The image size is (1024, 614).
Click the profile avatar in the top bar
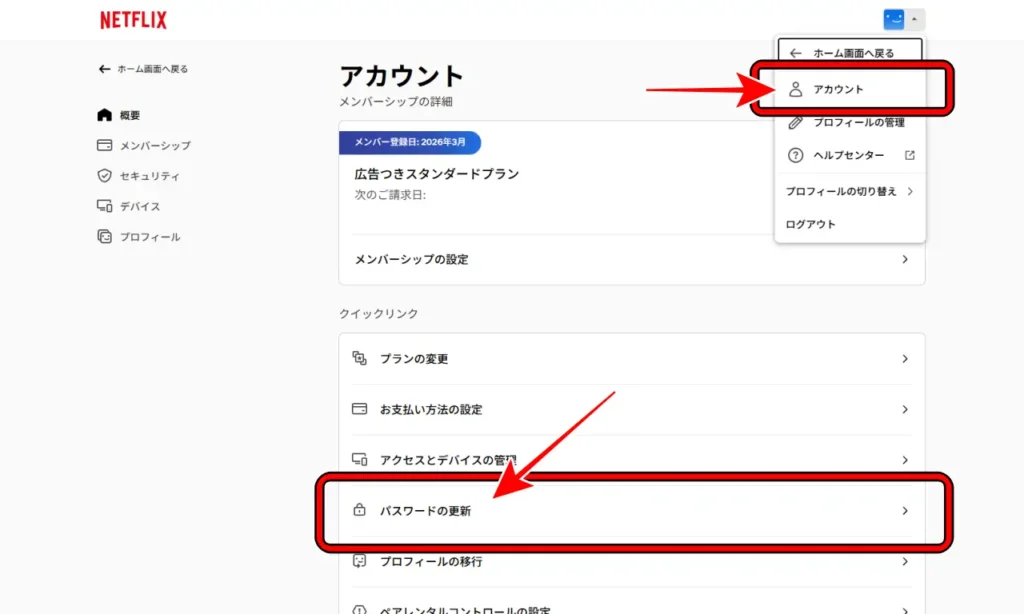[x=895, y=17]
